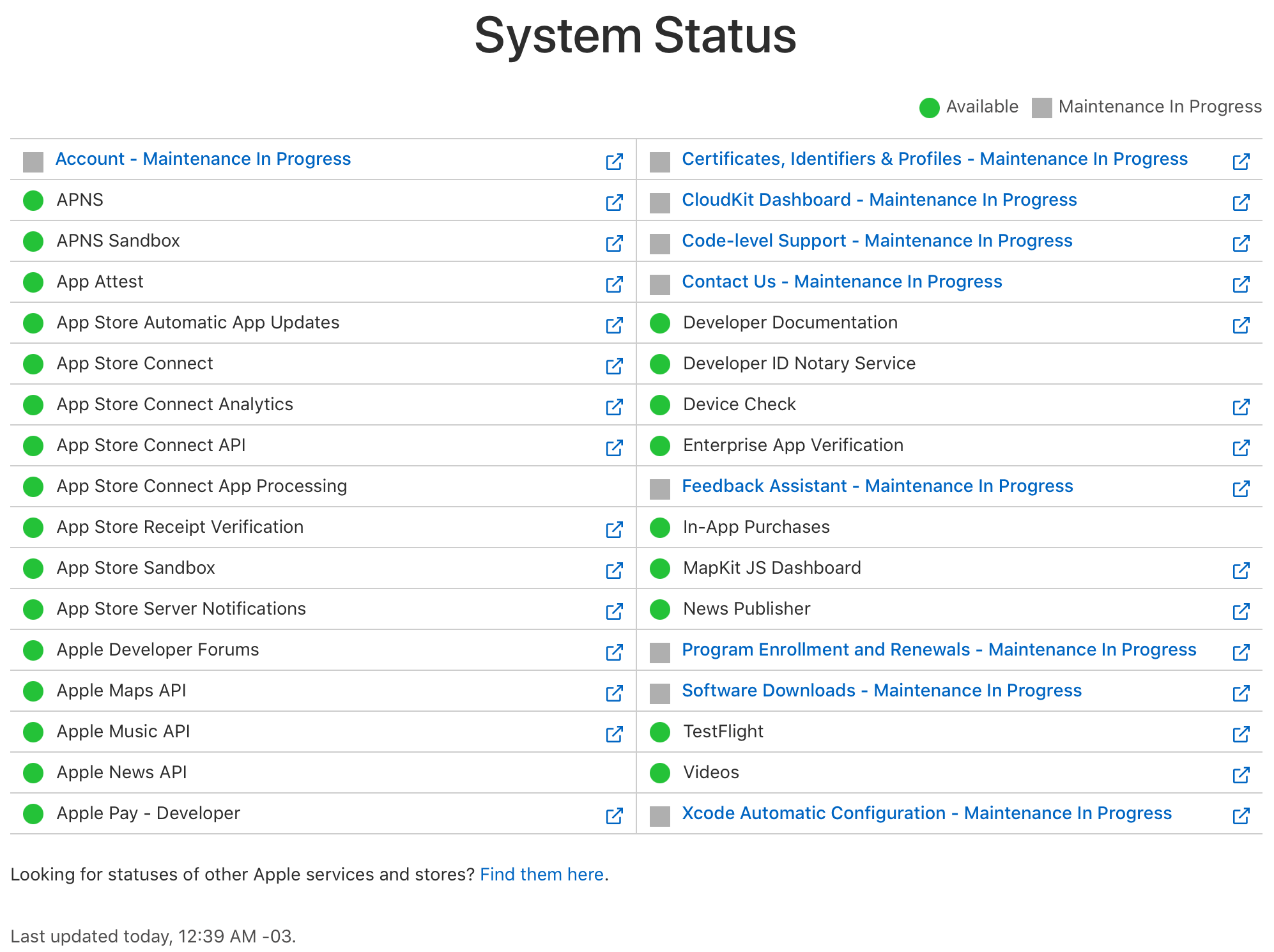Click the 'Find them here' link
Screen dimensions: 1274x952
pos(542,875)
